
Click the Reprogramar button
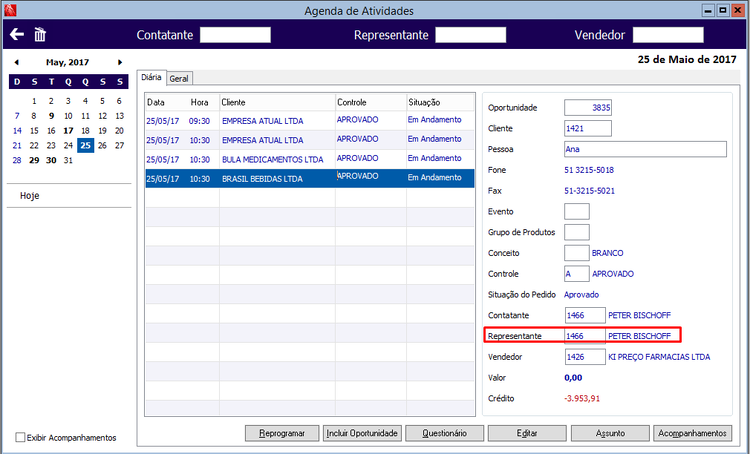point(282,433)
